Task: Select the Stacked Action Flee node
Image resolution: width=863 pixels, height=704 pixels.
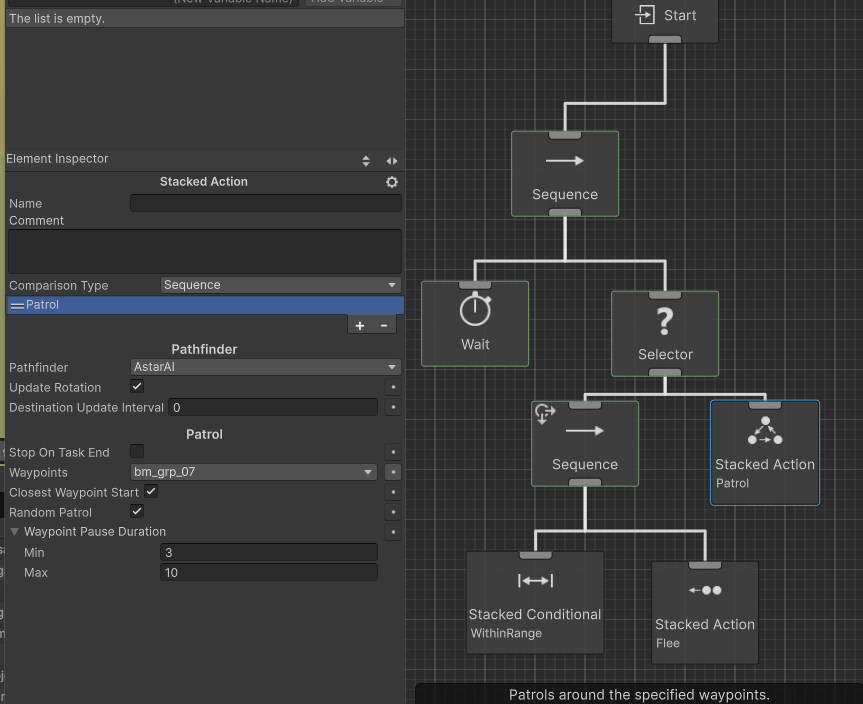Action: (705, 612)
